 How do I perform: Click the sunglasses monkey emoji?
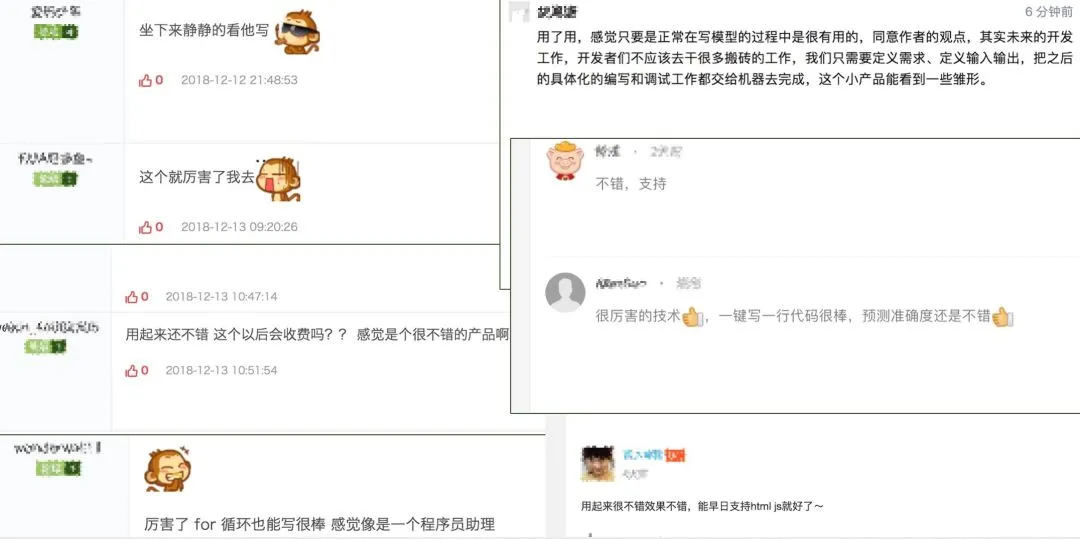click(298, 32)
